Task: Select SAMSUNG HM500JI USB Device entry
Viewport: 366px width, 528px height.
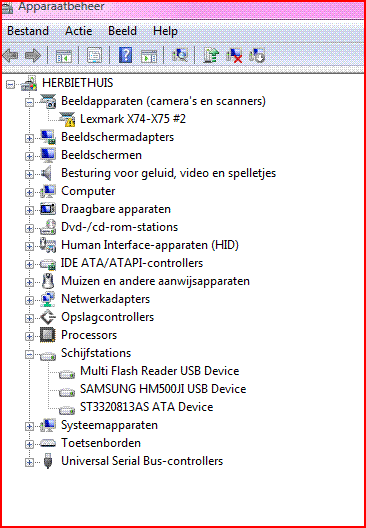Action: pos(163,389)
